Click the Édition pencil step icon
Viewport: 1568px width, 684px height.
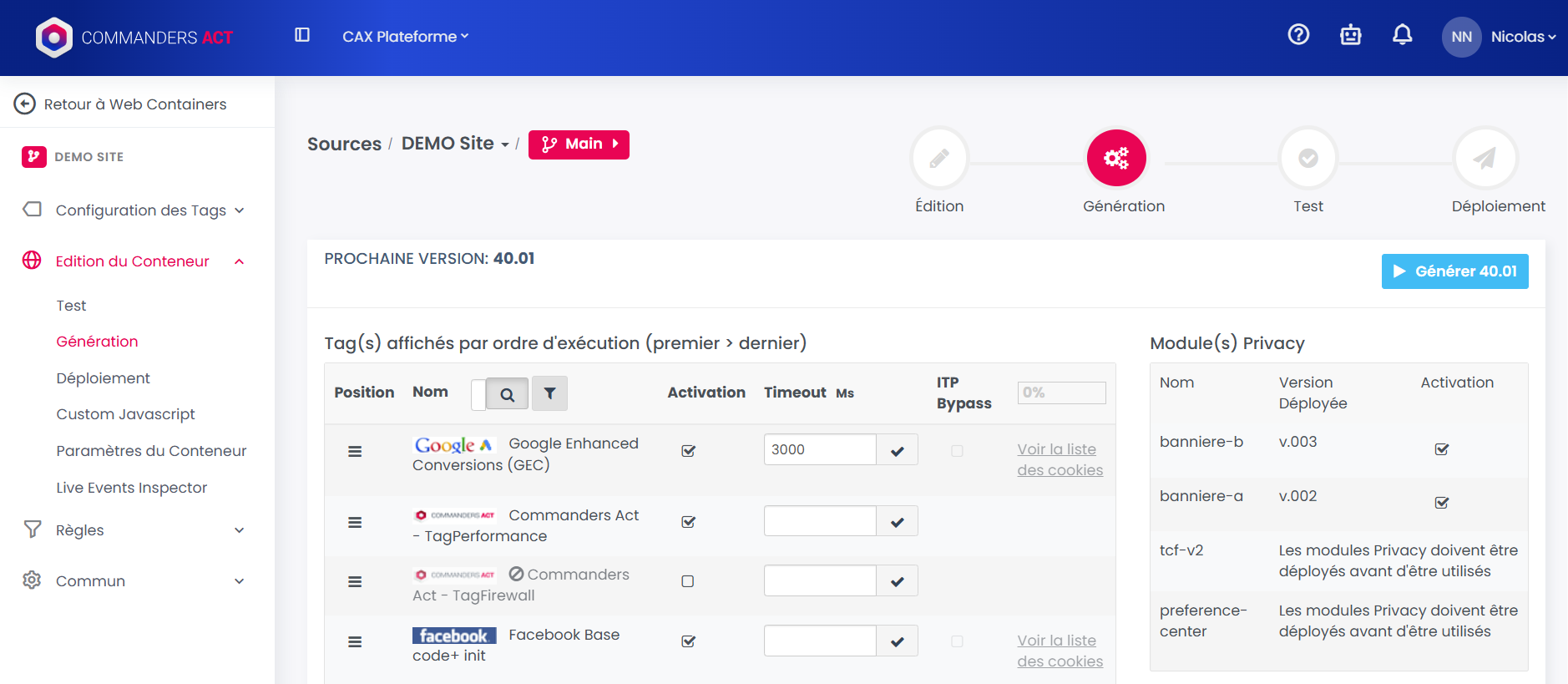tap(939, 158)
